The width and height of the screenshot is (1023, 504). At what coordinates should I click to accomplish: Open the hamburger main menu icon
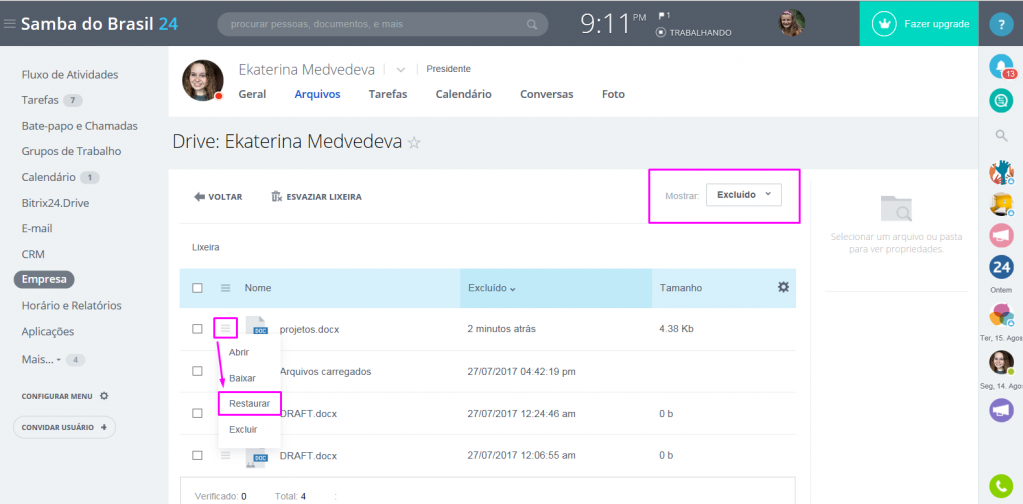[10, 24]
